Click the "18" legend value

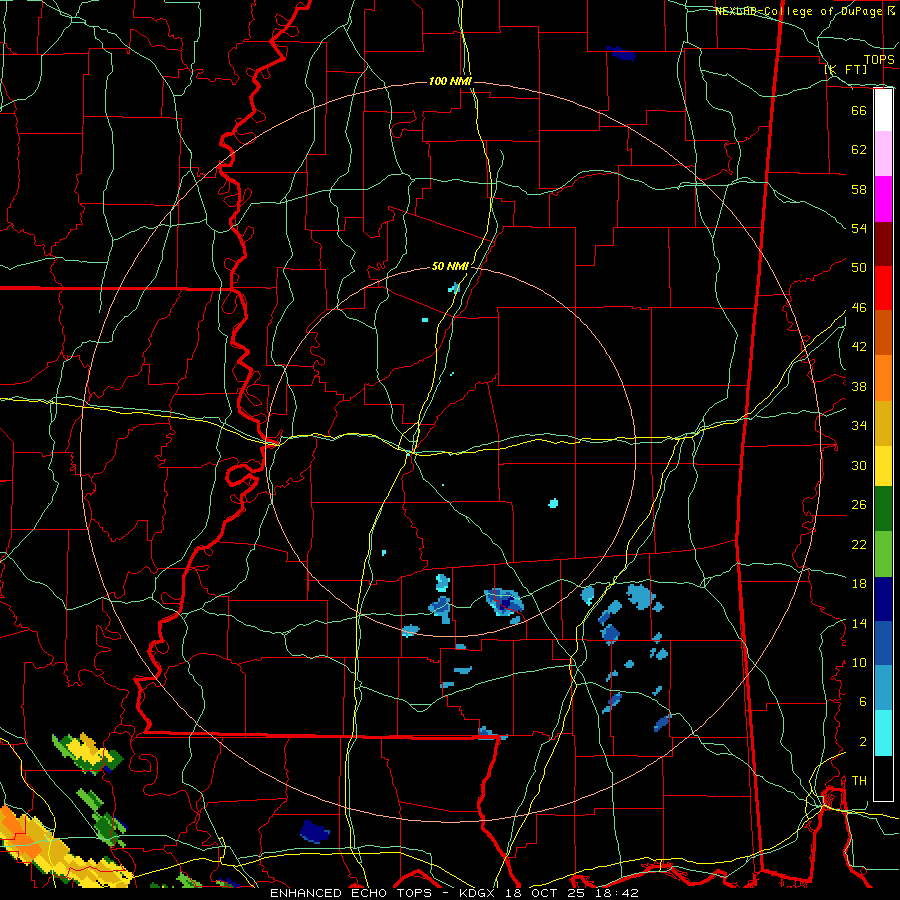tap(859, 584)
